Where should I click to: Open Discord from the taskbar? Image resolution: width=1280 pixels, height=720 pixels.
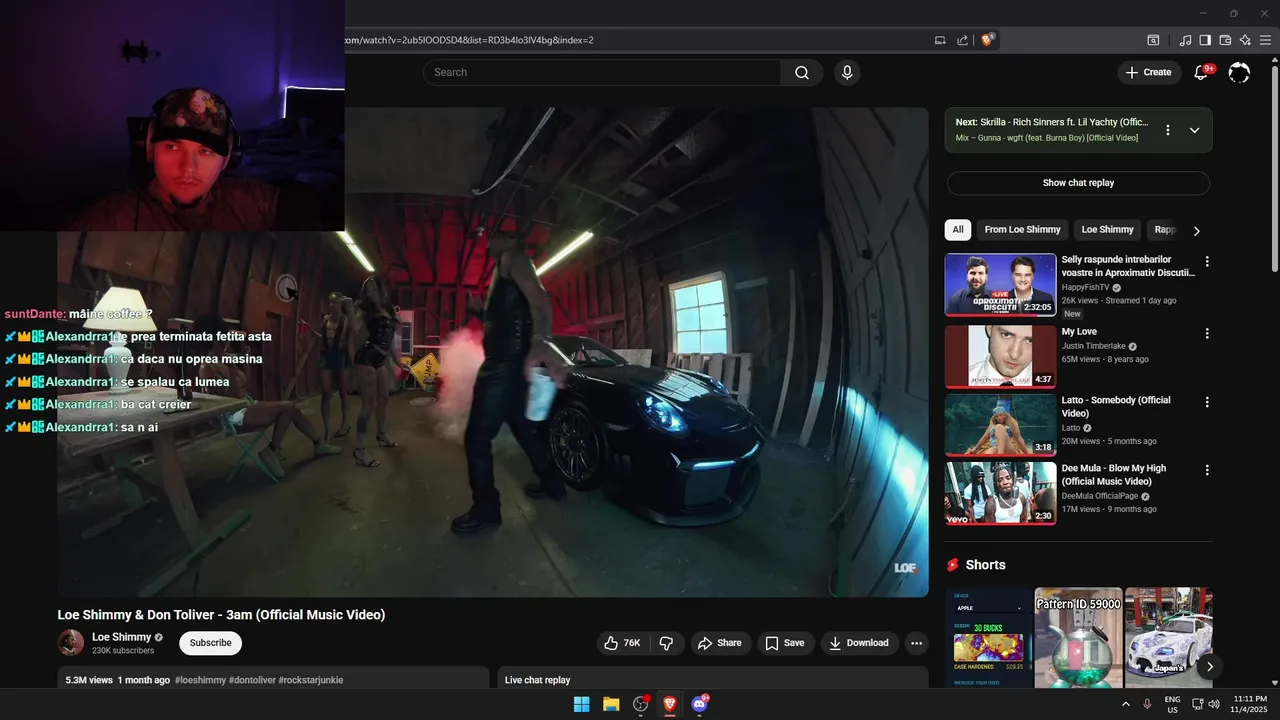[x=699, y=704]
